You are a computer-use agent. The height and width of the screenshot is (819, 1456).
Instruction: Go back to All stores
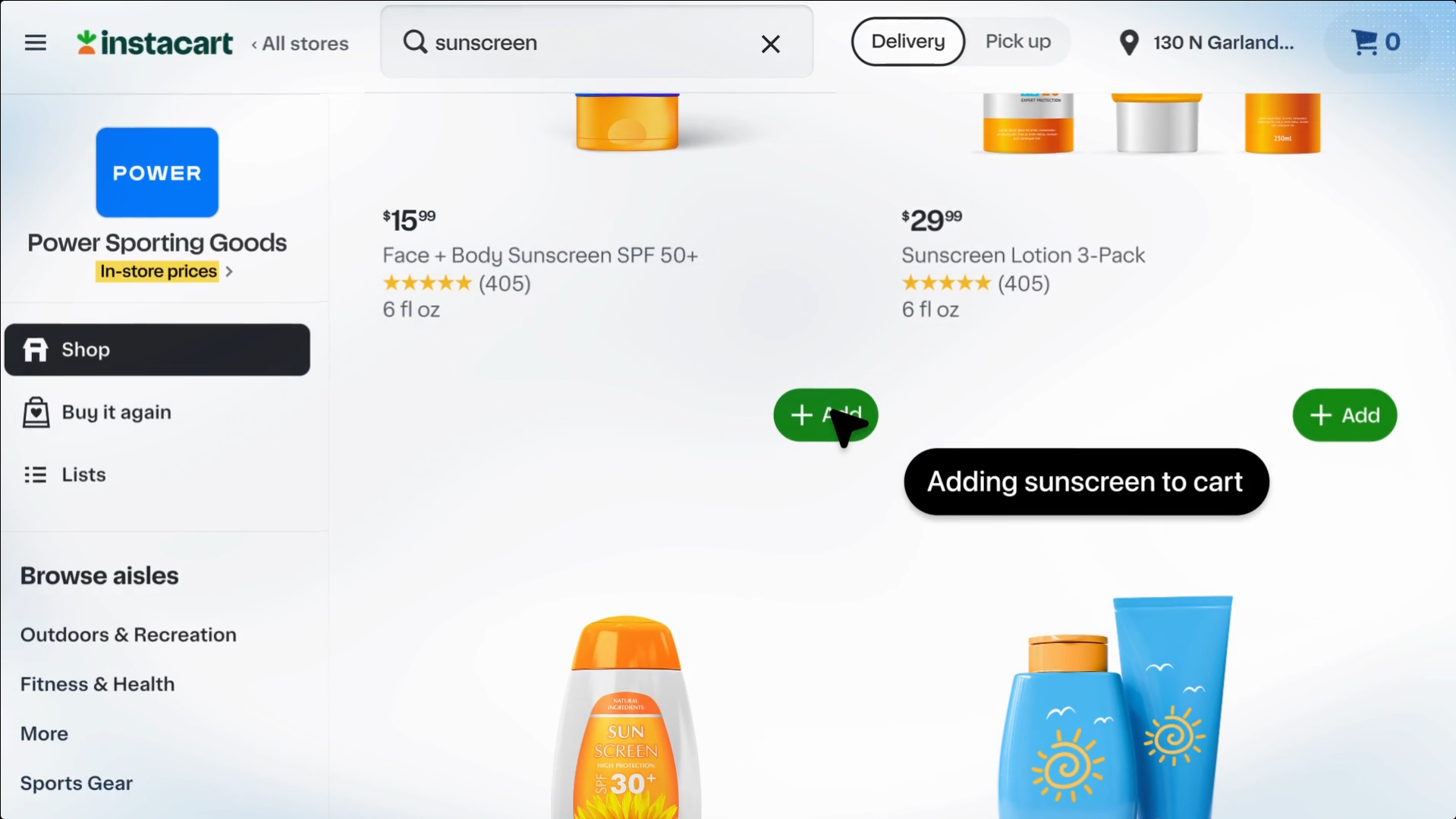click(x=300, y=44)
